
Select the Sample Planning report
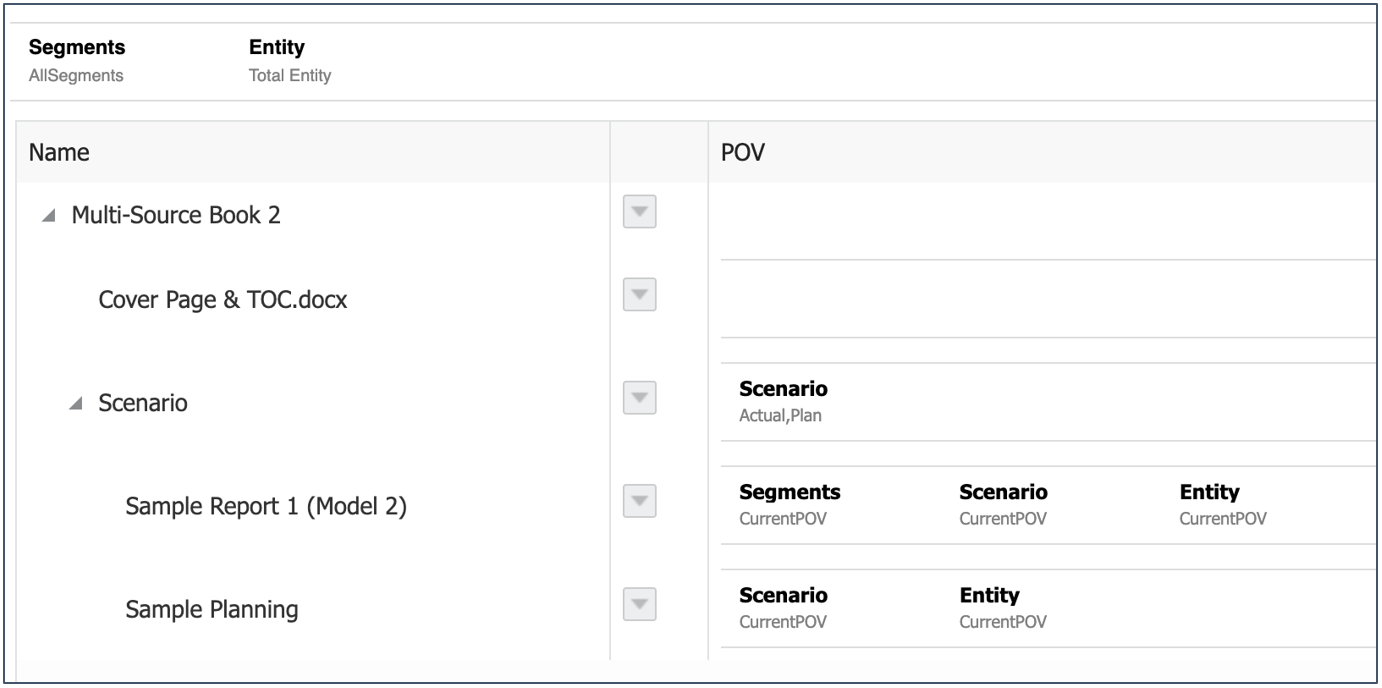tap(212, 610)
